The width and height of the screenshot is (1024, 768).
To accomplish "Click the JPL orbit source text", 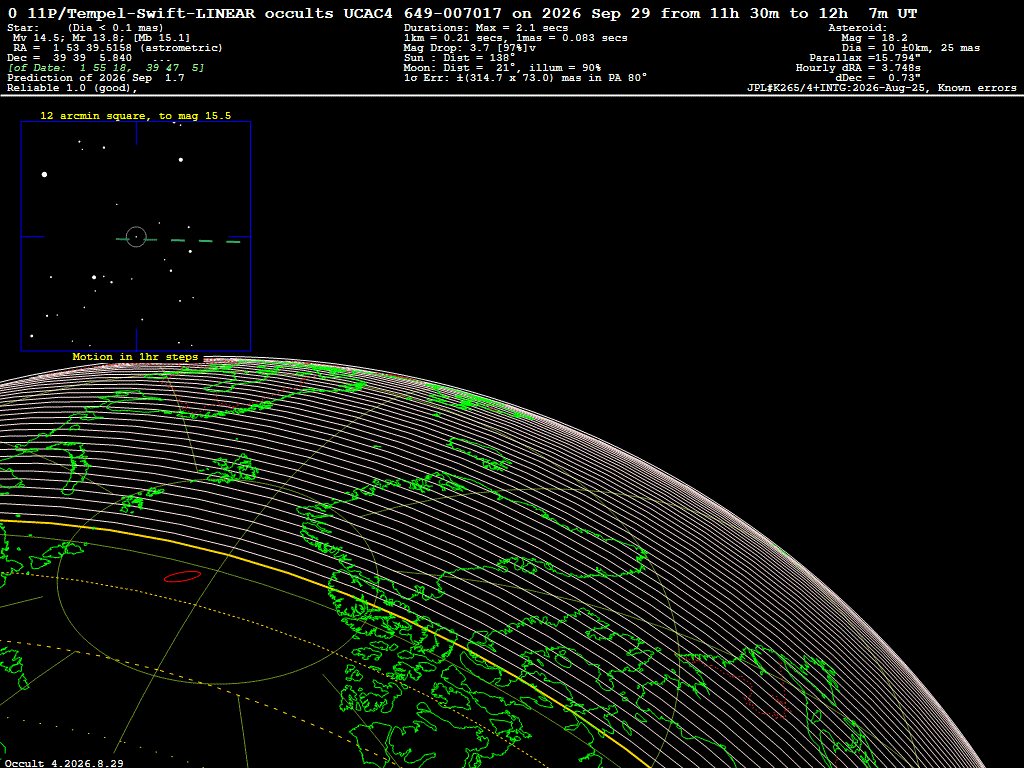I will point(882,88).
